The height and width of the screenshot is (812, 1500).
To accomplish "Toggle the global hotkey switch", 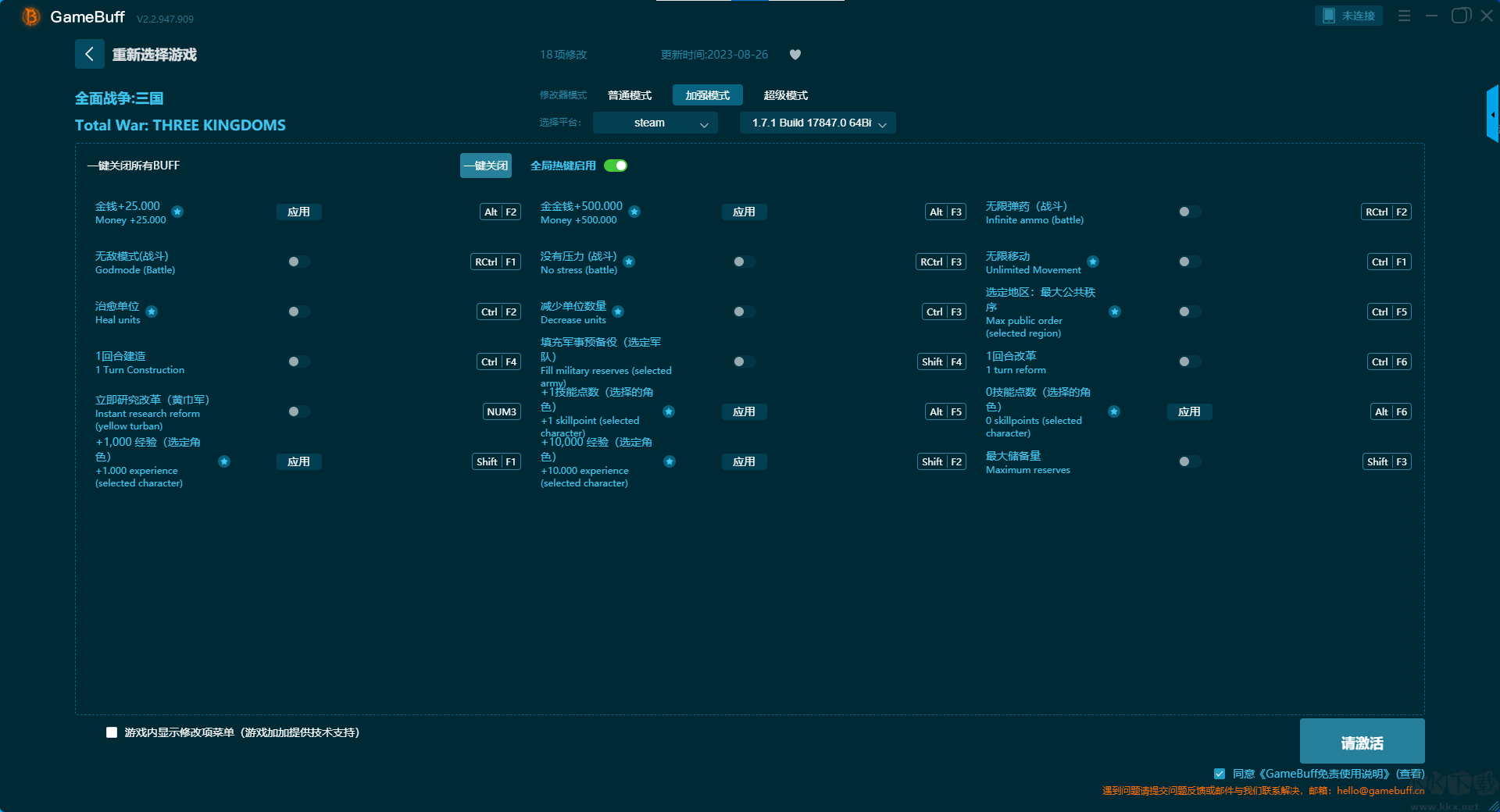I will (x=616, y=166).
